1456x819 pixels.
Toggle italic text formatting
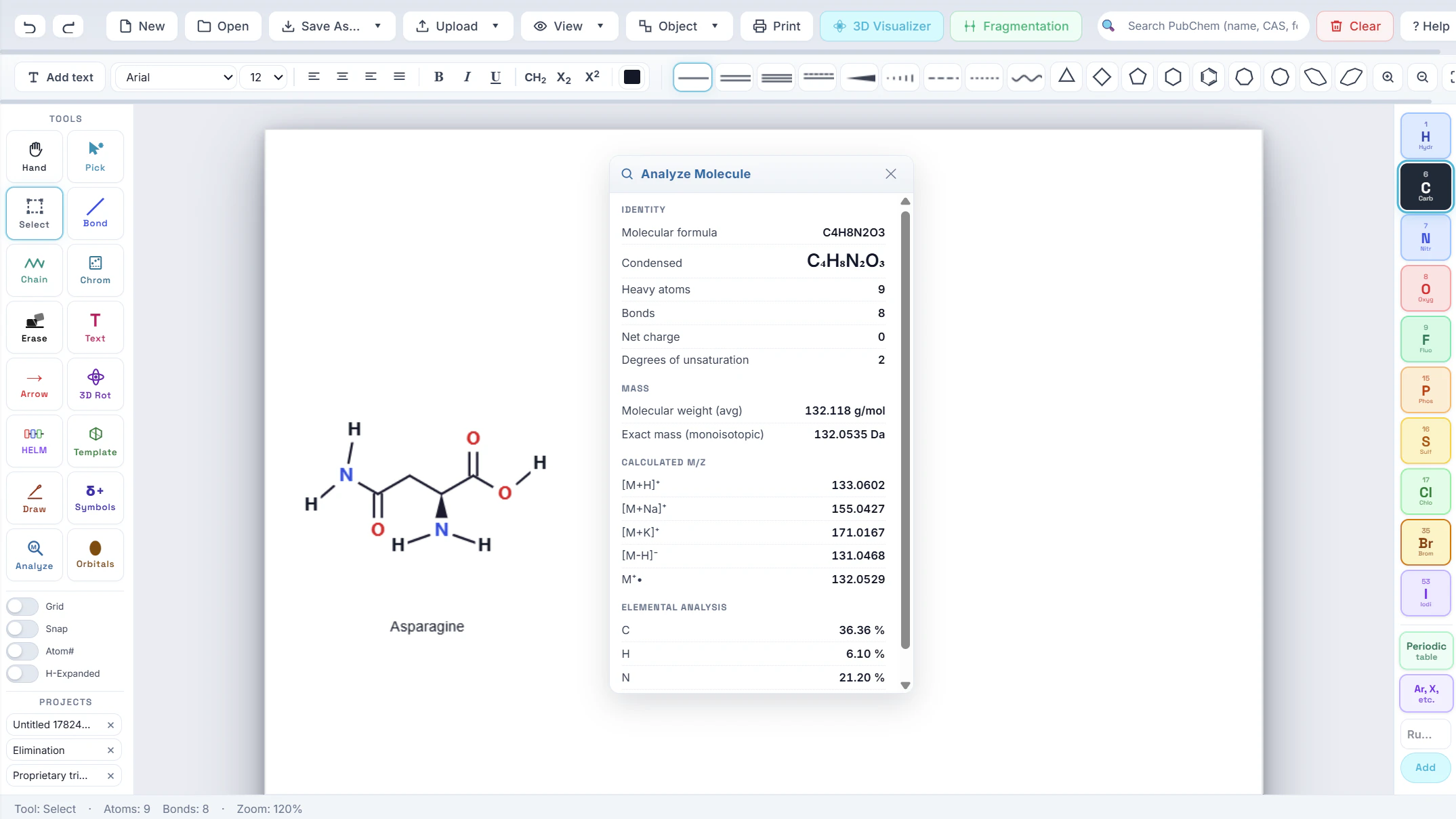pyautogui.click(x=467, y=77)
